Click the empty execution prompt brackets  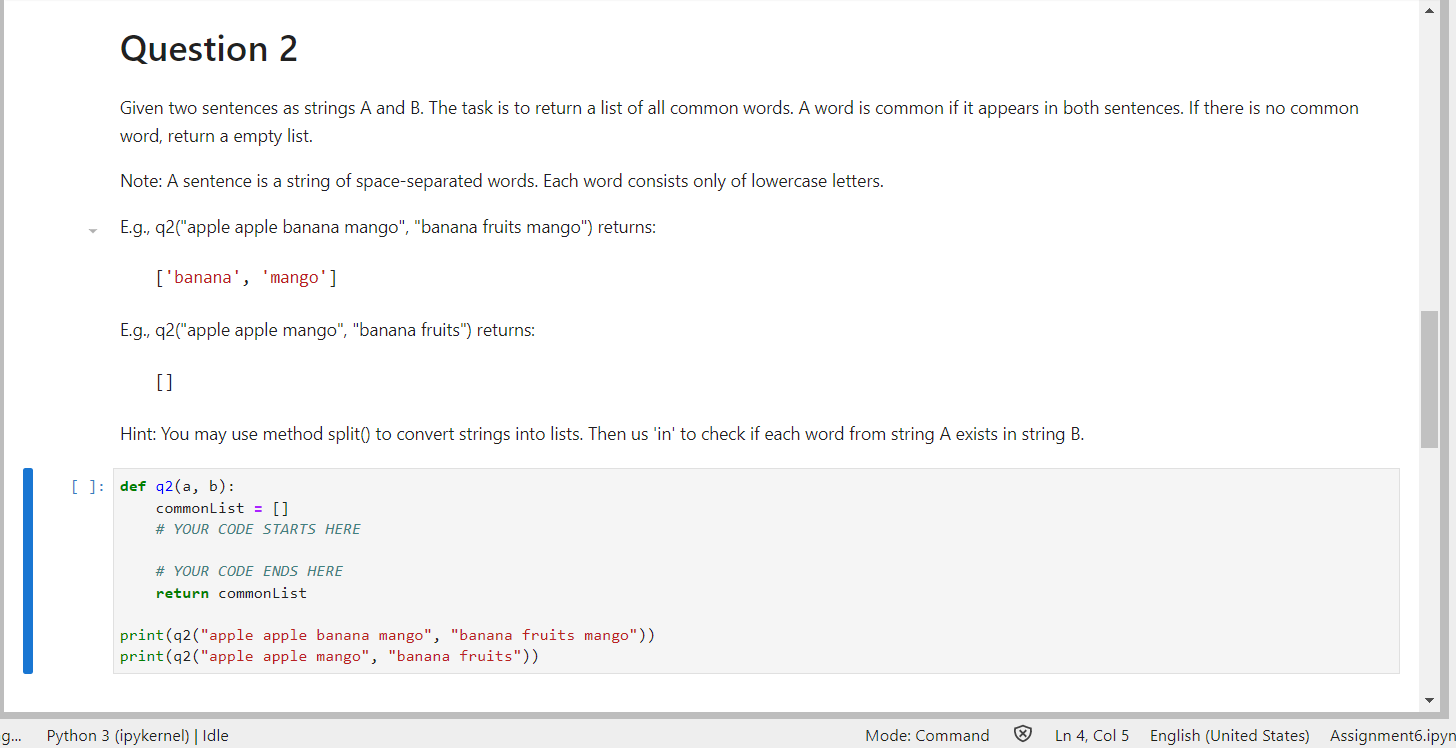tap(84, 486)
